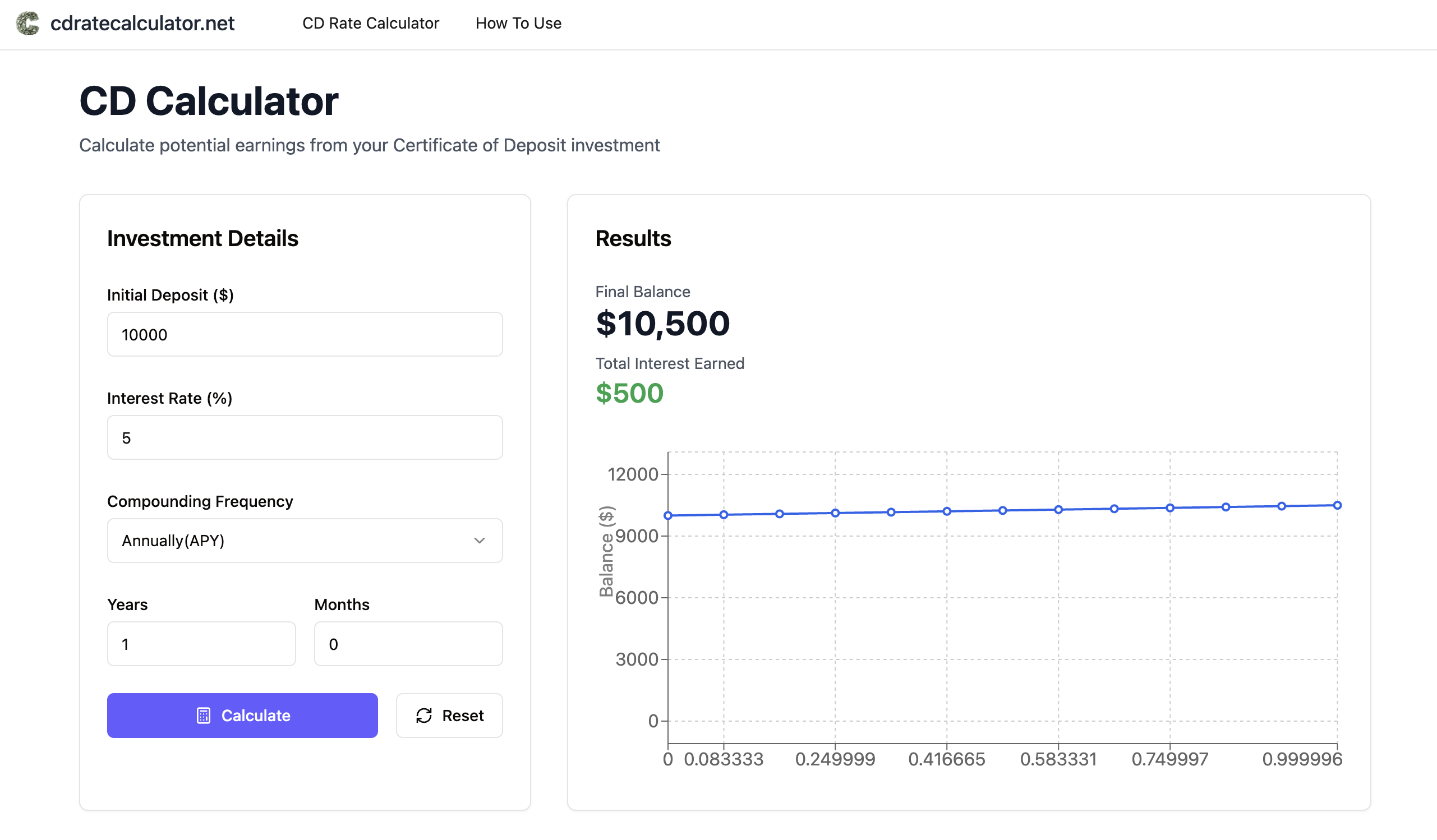Screen dimensions: 1437x840
Task: Click the chart data point at 0.416665
Action: pos(947,512)
